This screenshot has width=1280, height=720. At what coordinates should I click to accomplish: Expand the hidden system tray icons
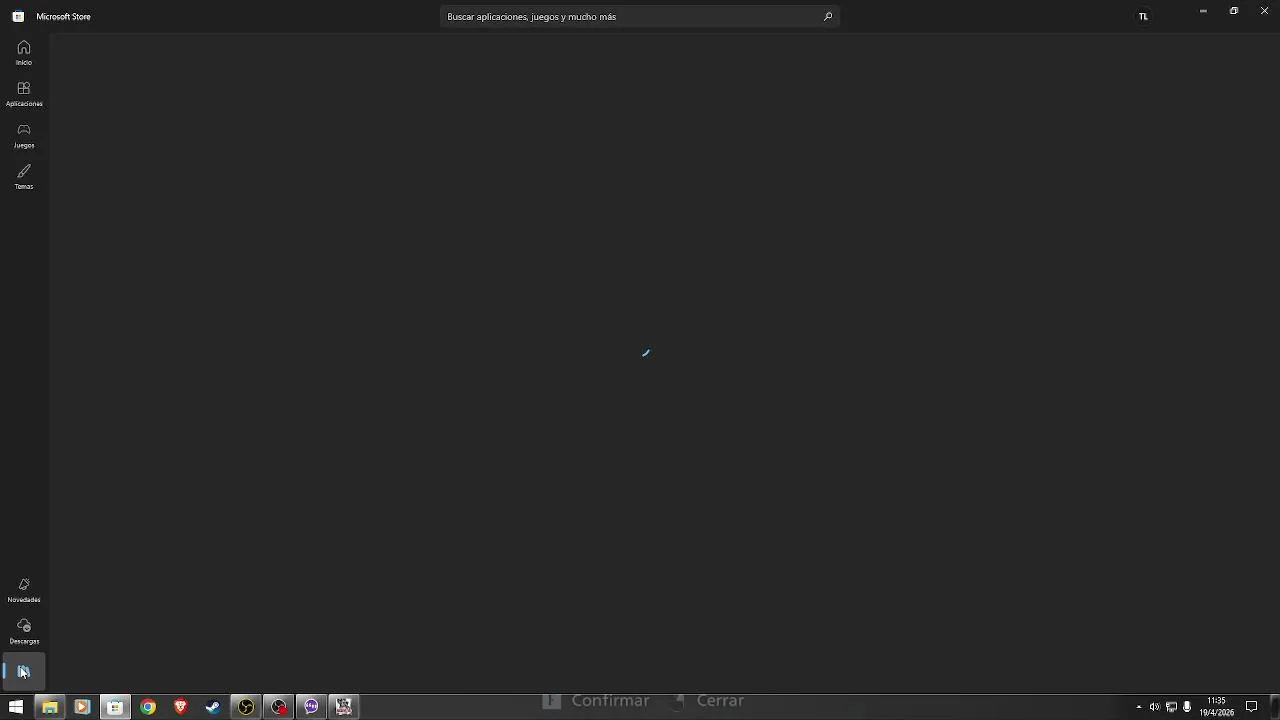click(x=1138, y=707)
